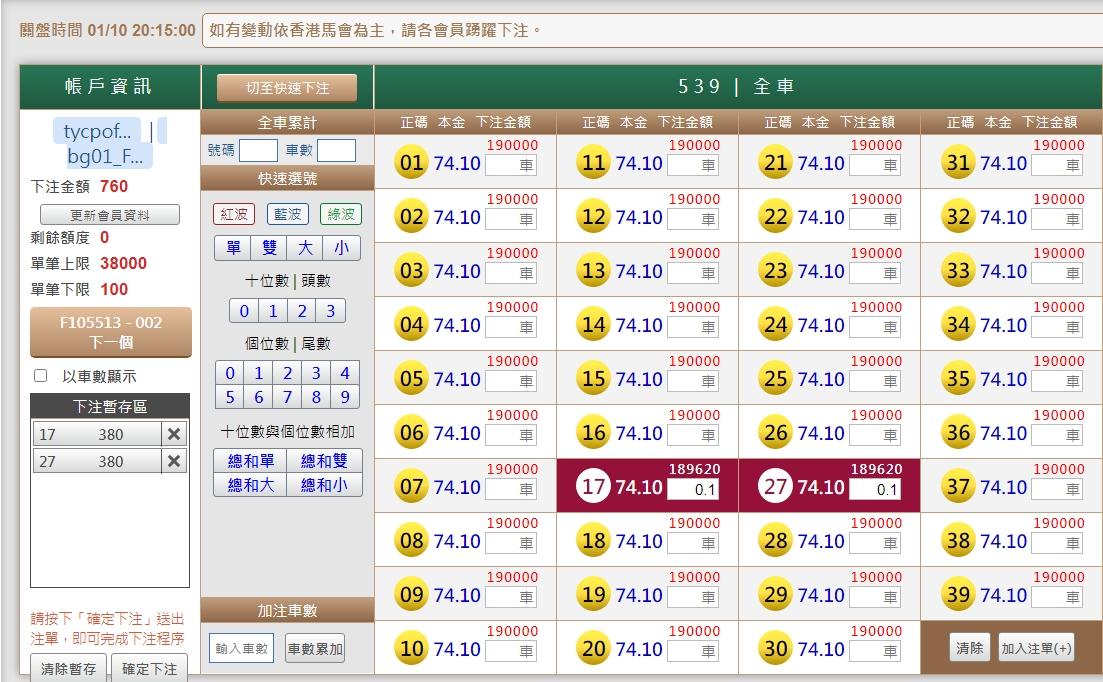Select yellow number ball 24
This screenshot has height=682, width=1103.
776,324
